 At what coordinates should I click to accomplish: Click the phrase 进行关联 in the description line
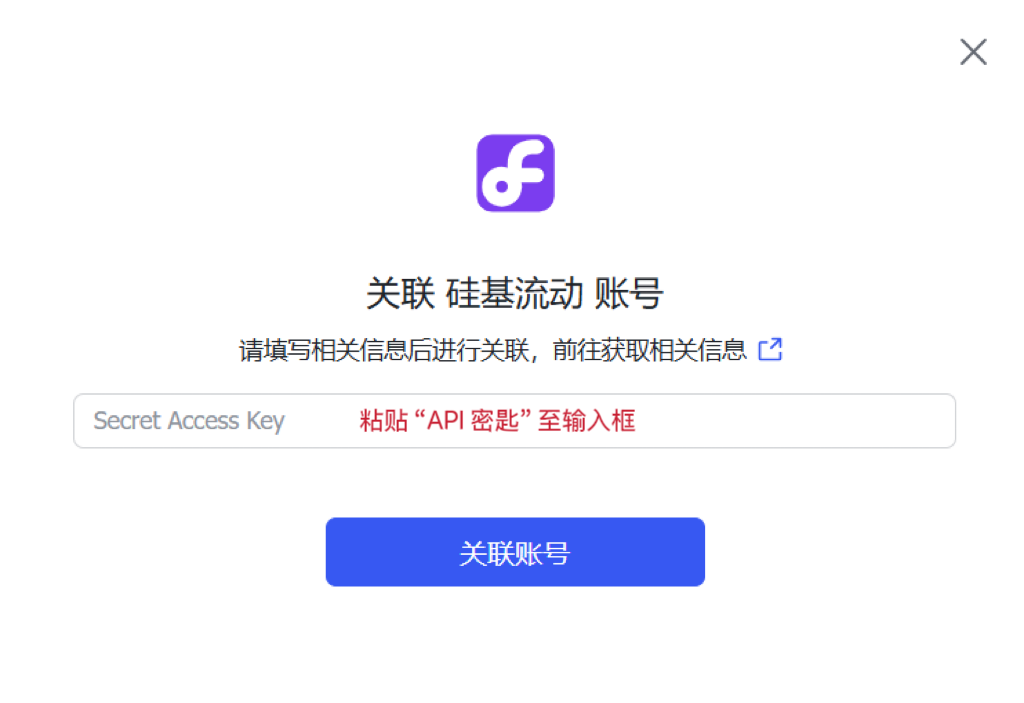tap(480, 350)
